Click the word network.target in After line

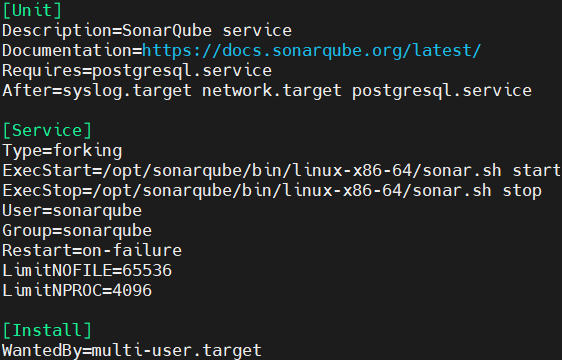(272, 91)
